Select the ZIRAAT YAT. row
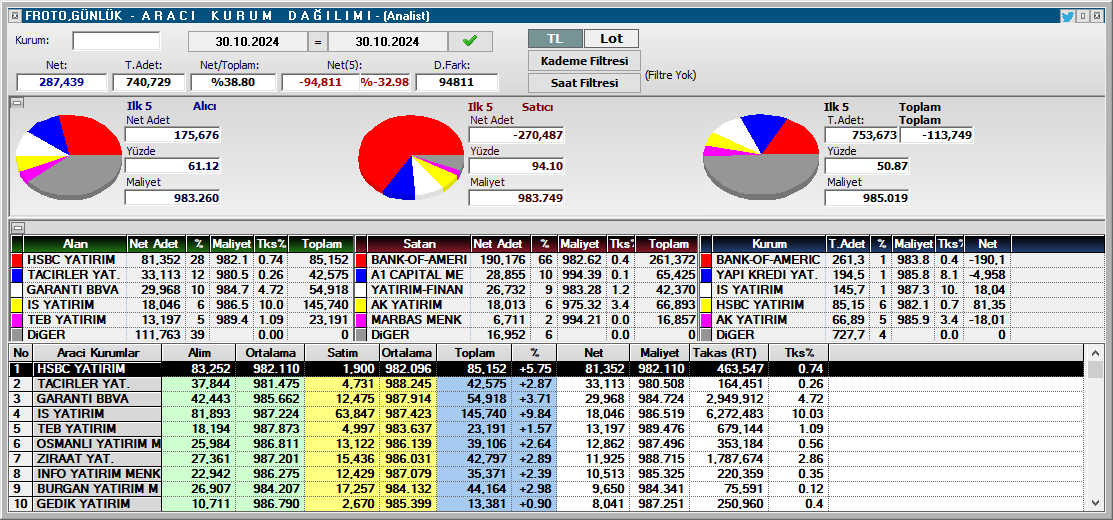Viewport: 1113px width, 520px height. pyautogui.click(x=548, y=459)
